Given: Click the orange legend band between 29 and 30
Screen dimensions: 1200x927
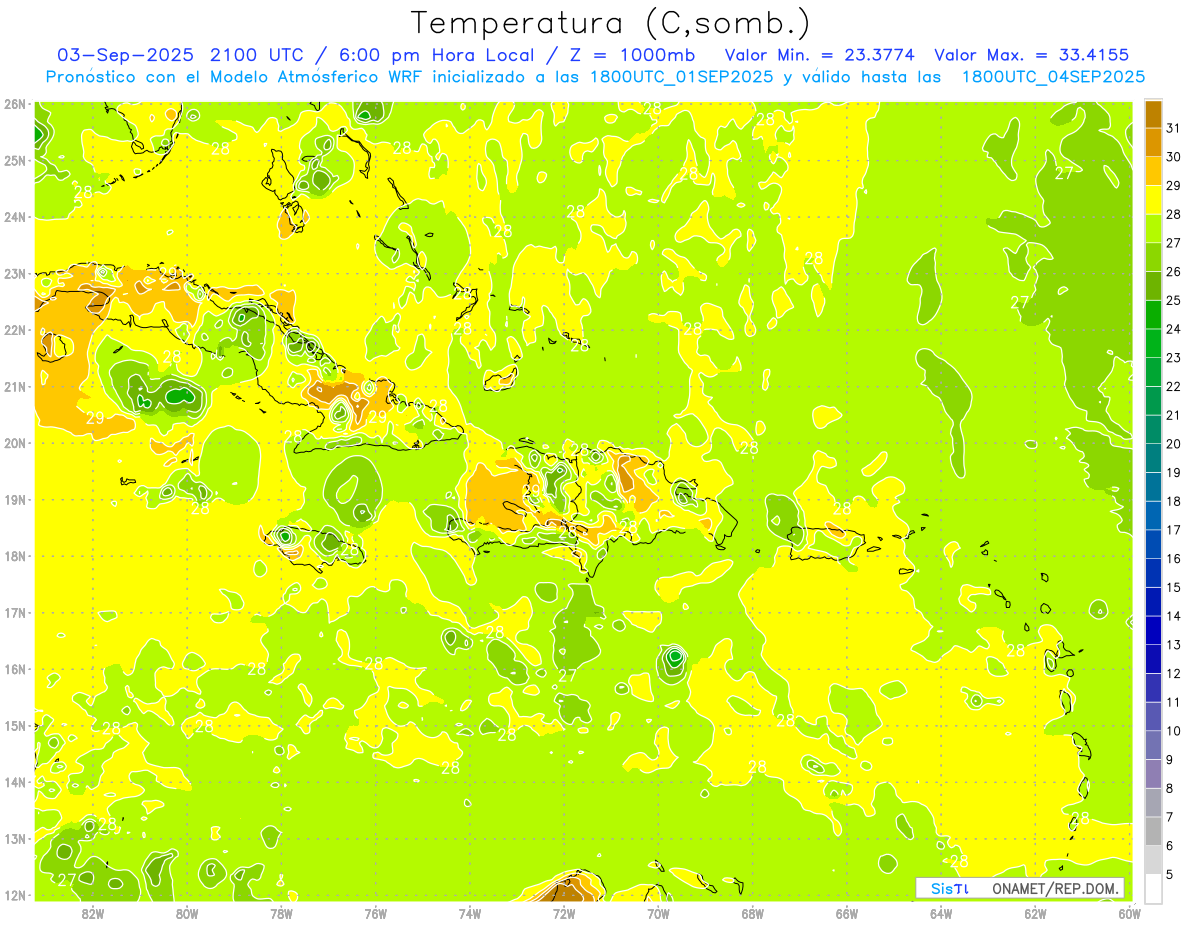Looking at the screenshot, I should click(x=1153, y=171).
